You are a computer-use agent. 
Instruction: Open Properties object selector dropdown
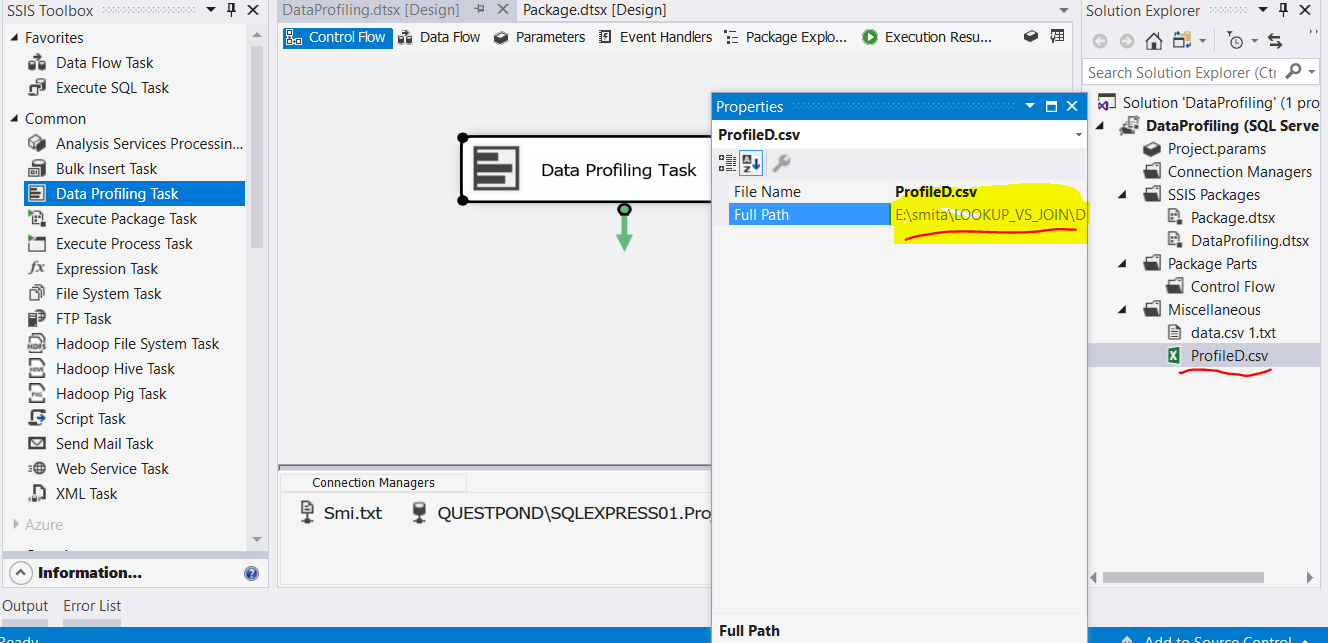point(1079,135)
